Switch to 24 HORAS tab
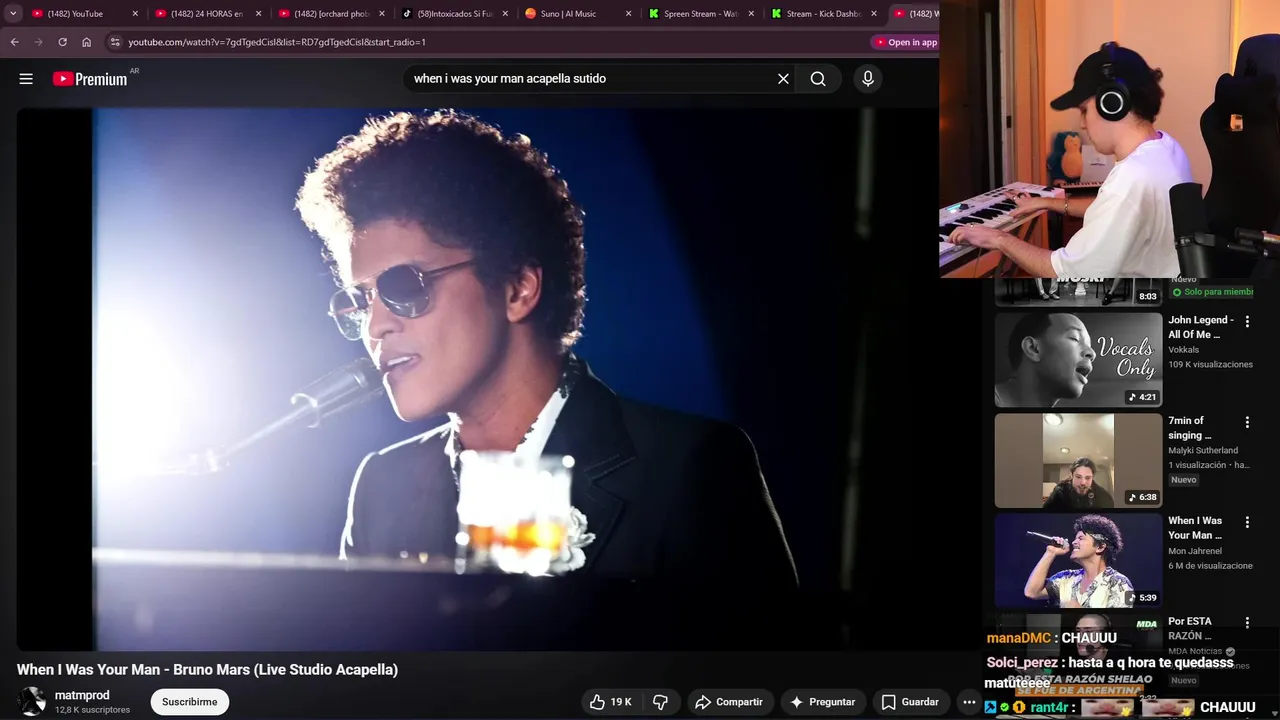This screenshot has width=1280, height=720. point(207,14)
